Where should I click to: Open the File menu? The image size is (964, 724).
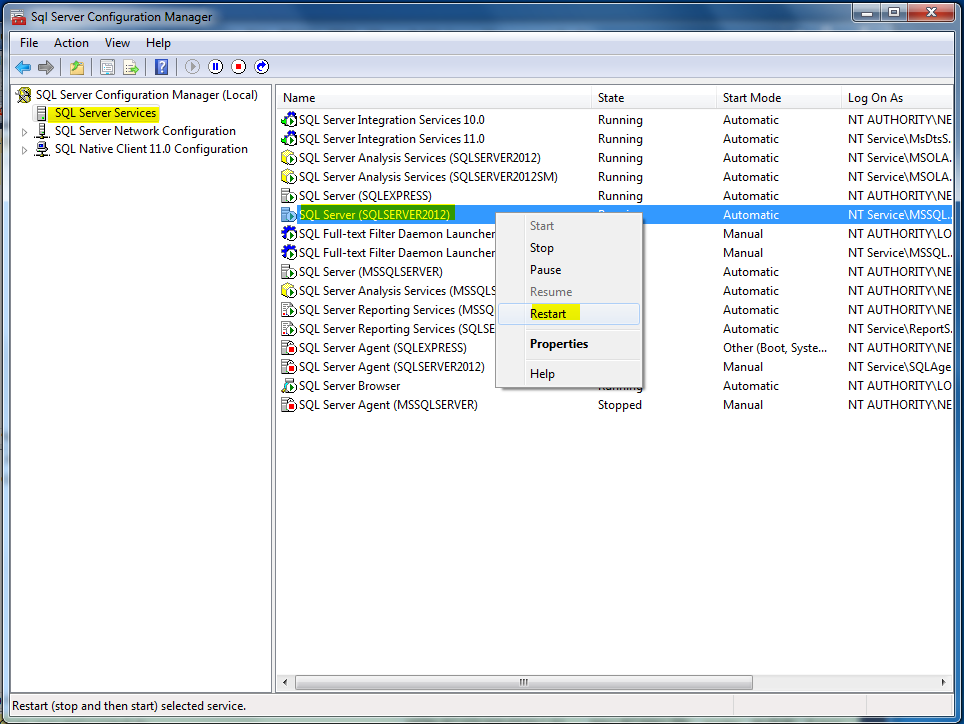29,43
